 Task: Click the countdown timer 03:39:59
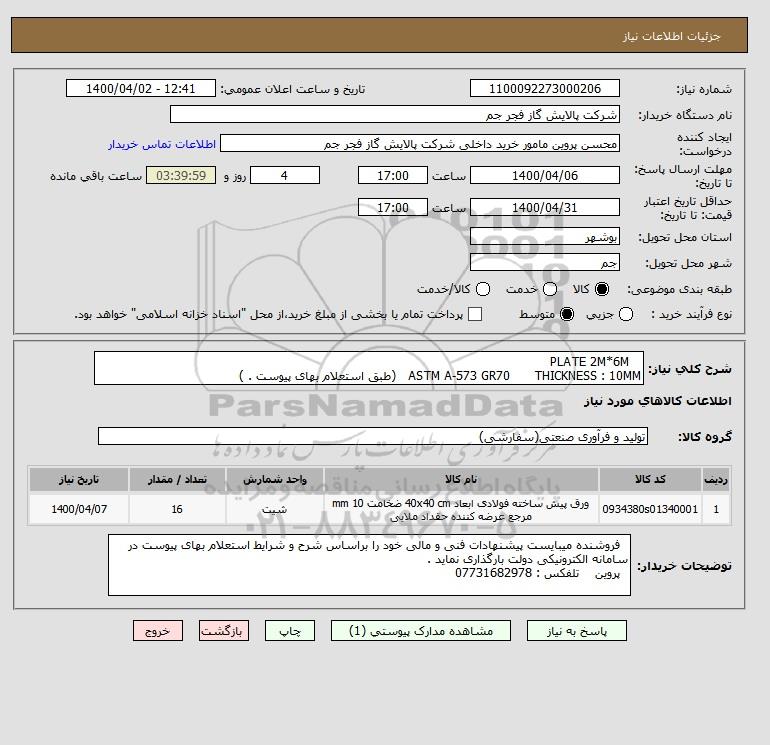click(x=181, y=175)
